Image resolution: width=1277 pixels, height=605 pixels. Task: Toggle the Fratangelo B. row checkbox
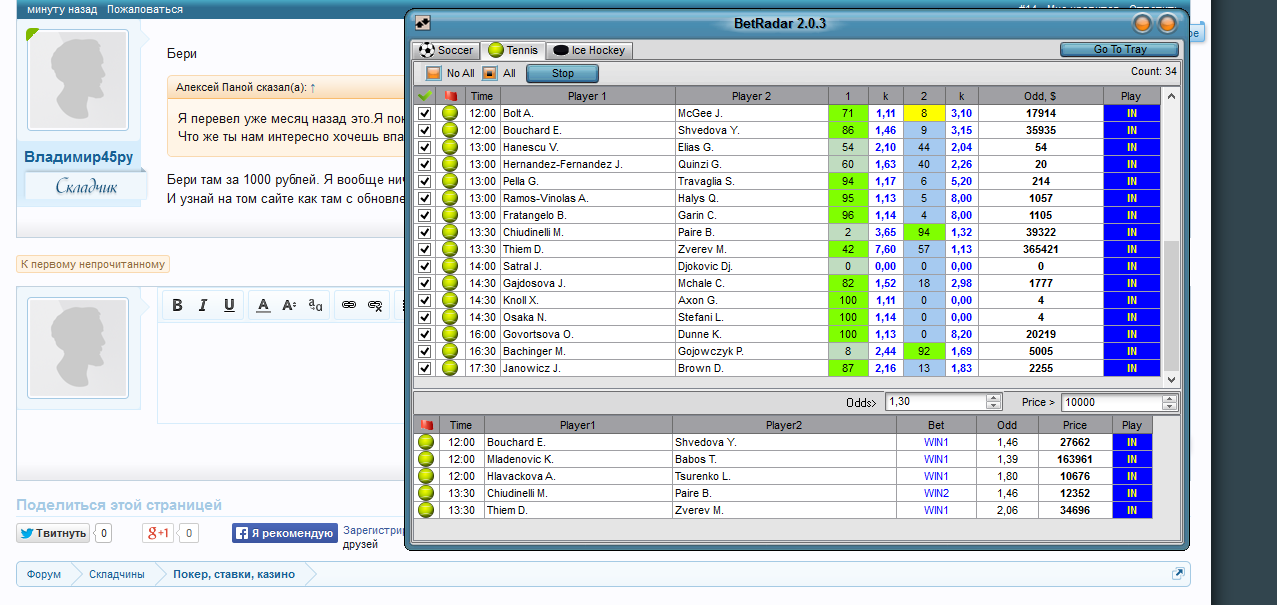(425, 216)
